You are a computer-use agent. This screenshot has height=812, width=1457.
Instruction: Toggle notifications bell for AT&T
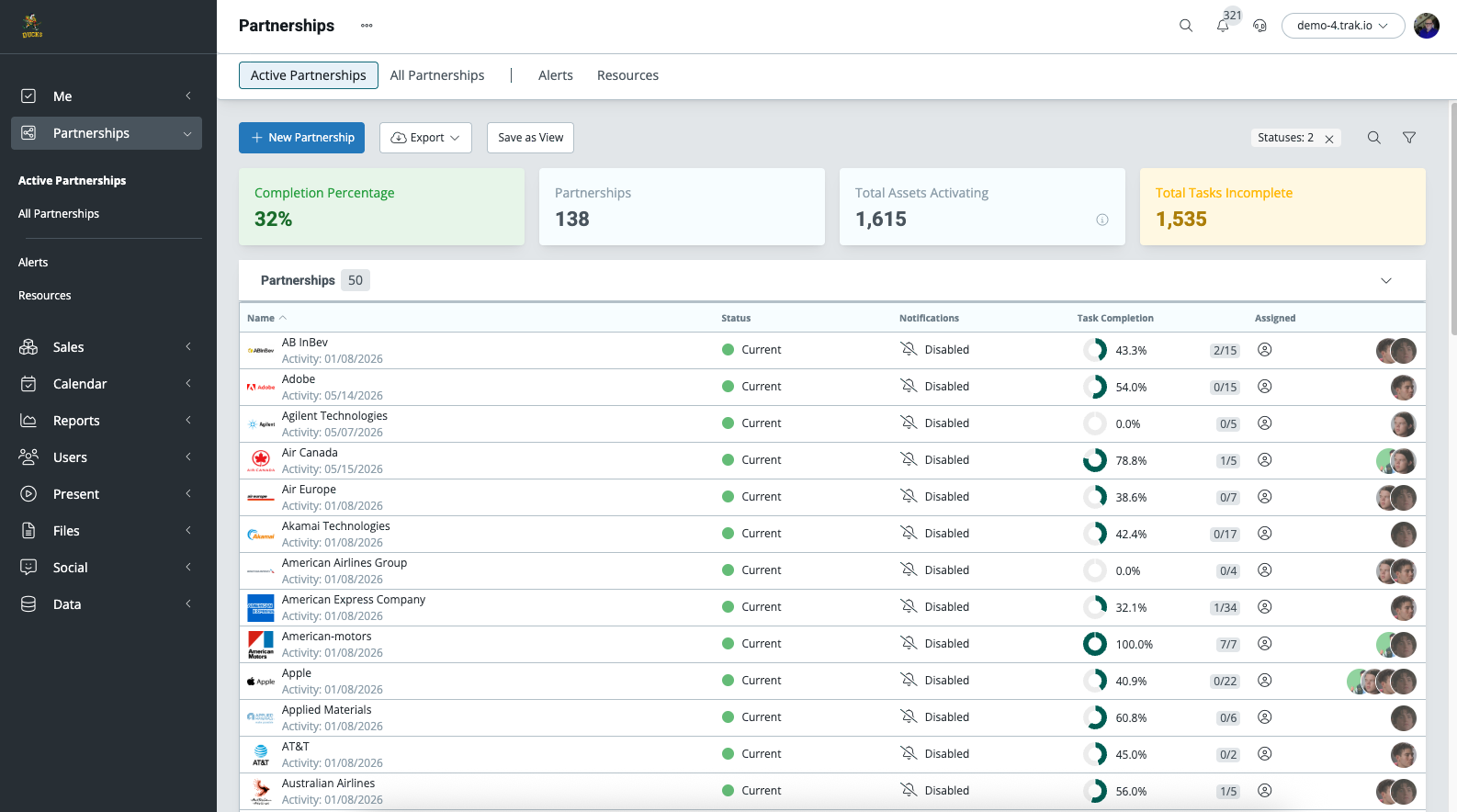pos(909,753)
